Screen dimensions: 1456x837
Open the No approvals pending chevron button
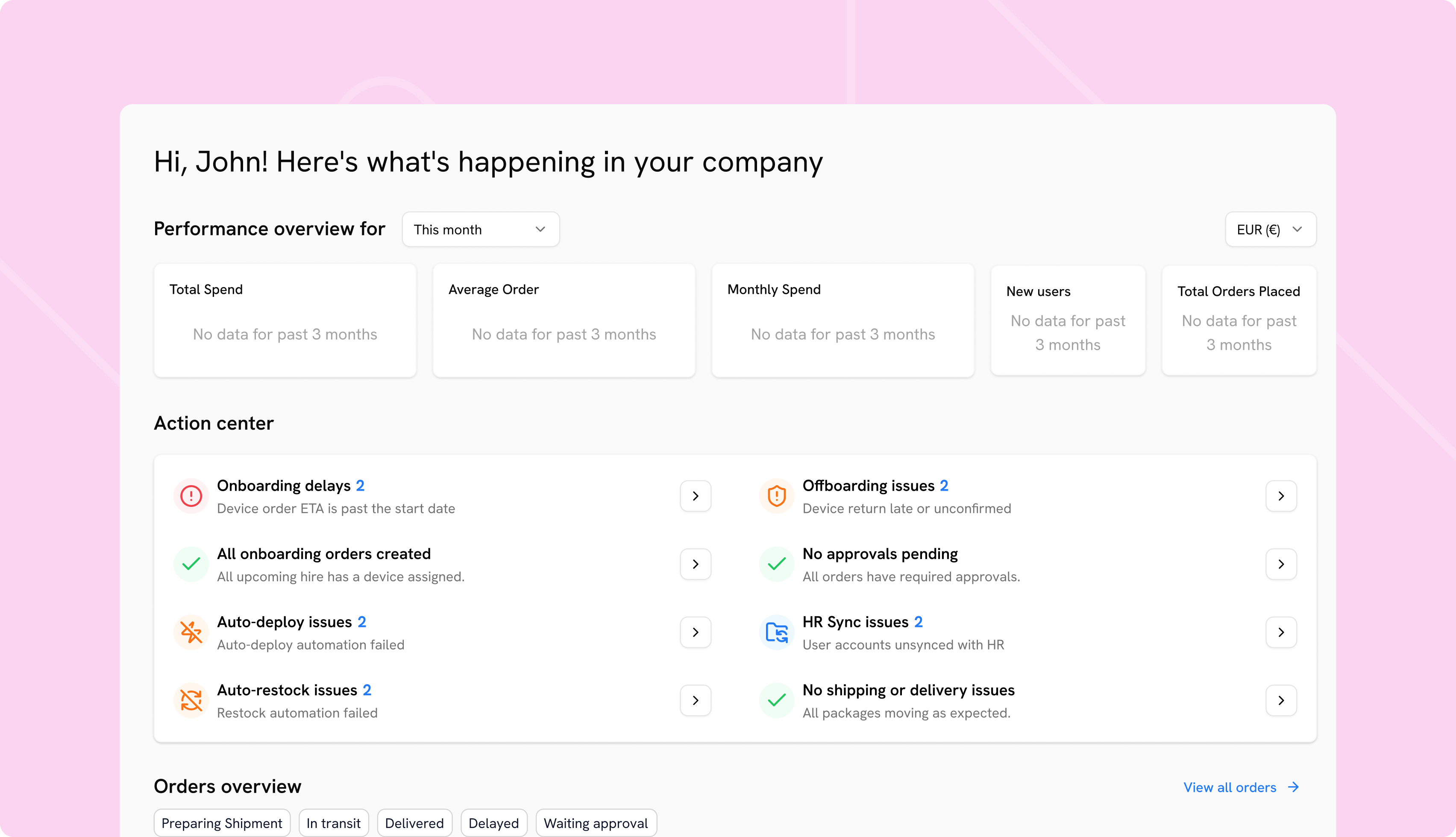(x=1280, y=564)
